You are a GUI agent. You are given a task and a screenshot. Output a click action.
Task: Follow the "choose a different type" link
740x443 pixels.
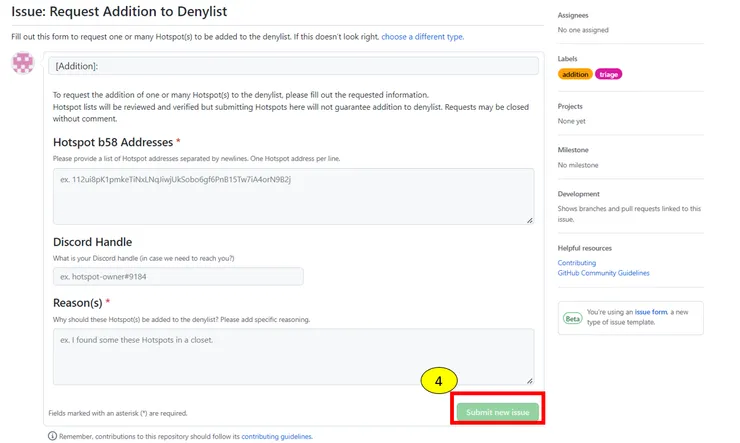(x=422, y=37)
